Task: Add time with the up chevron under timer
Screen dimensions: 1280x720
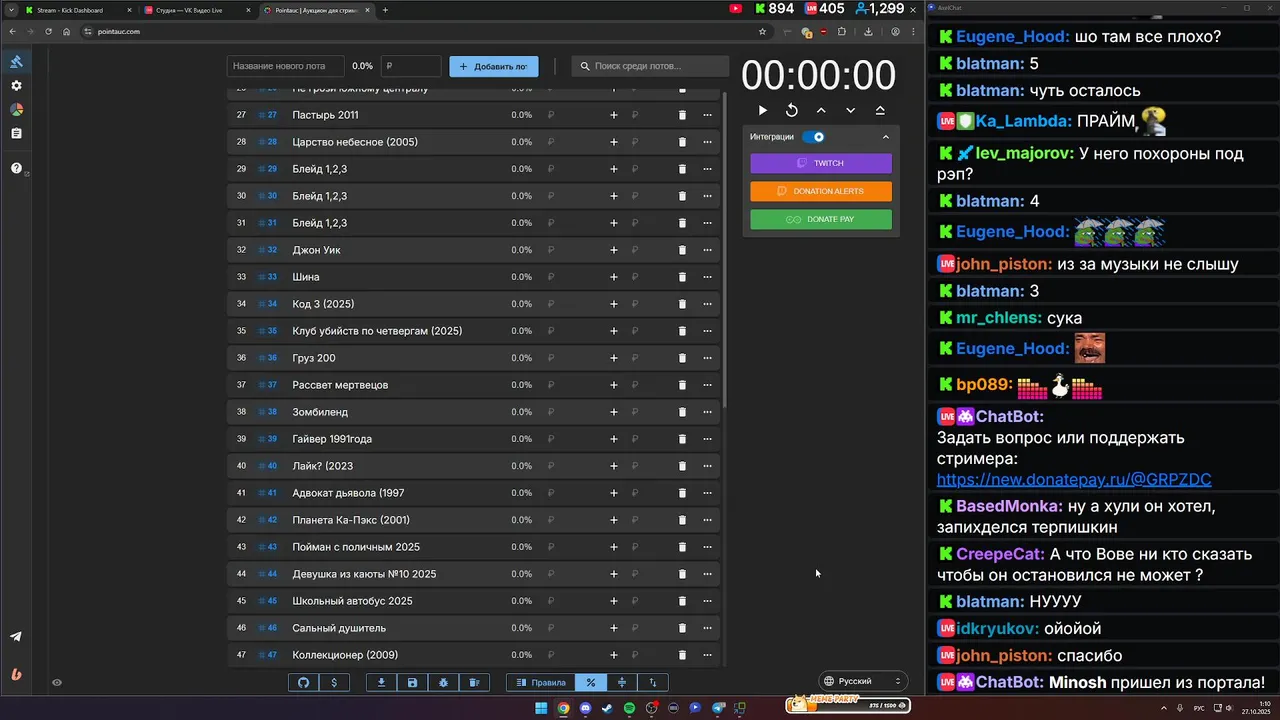Action: click(x=821, y=110)
